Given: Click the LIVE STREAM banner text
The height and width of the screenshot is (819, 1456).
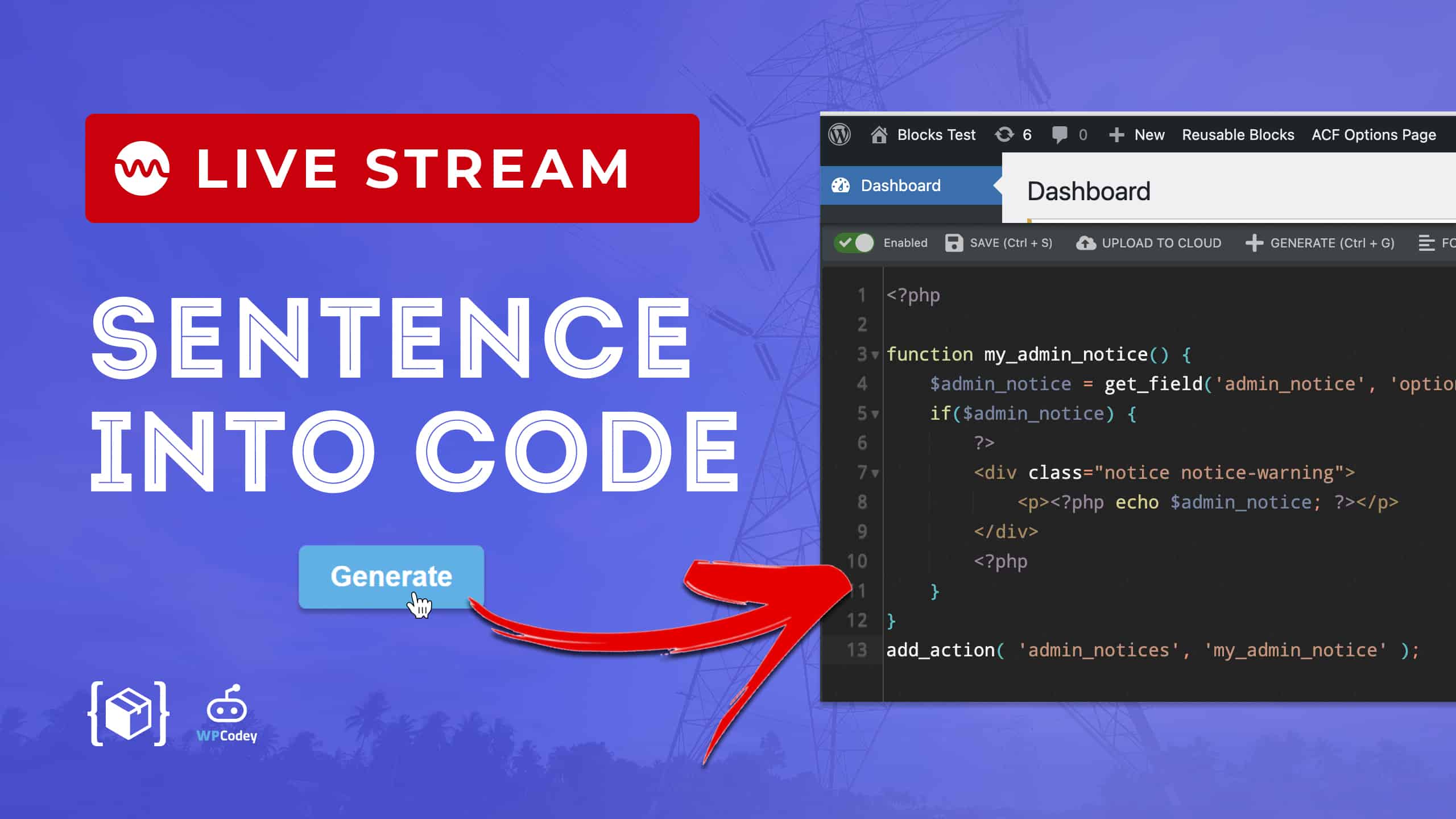Looking at the screenshot, I should tap(413, 168).
